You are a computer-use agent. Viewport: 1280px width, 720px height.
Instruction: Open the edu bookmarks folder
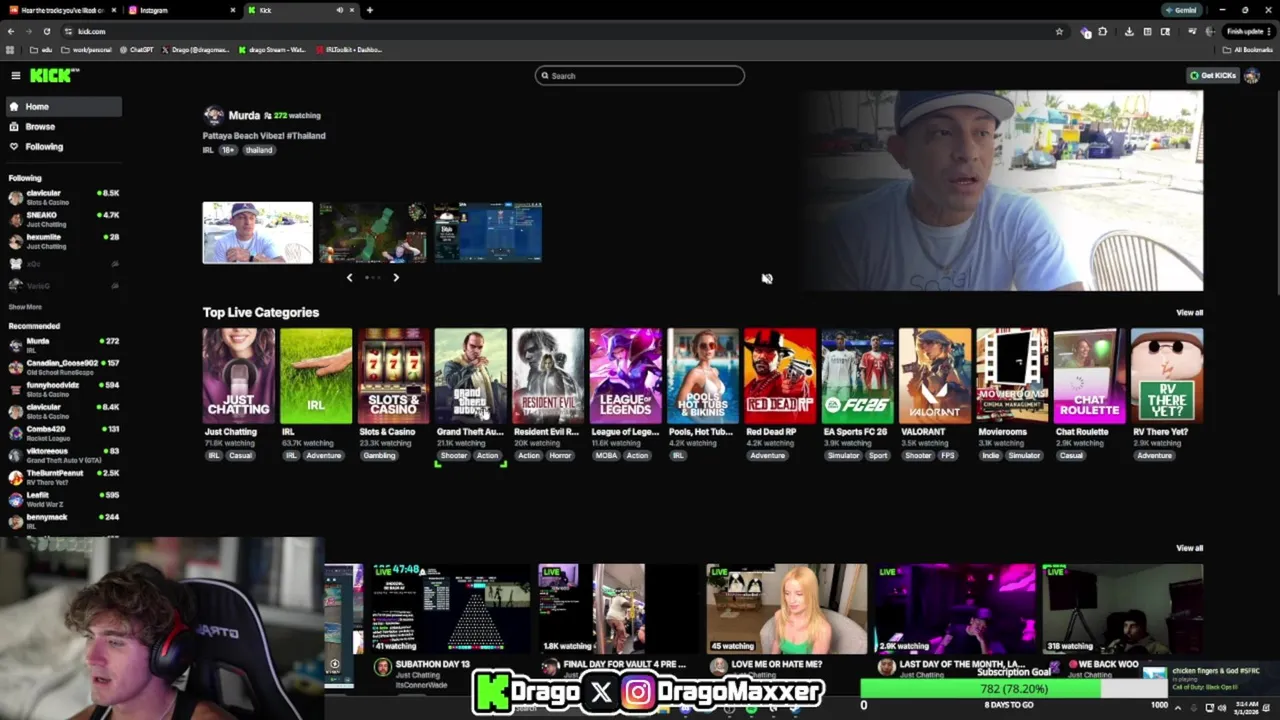point(41,49)
